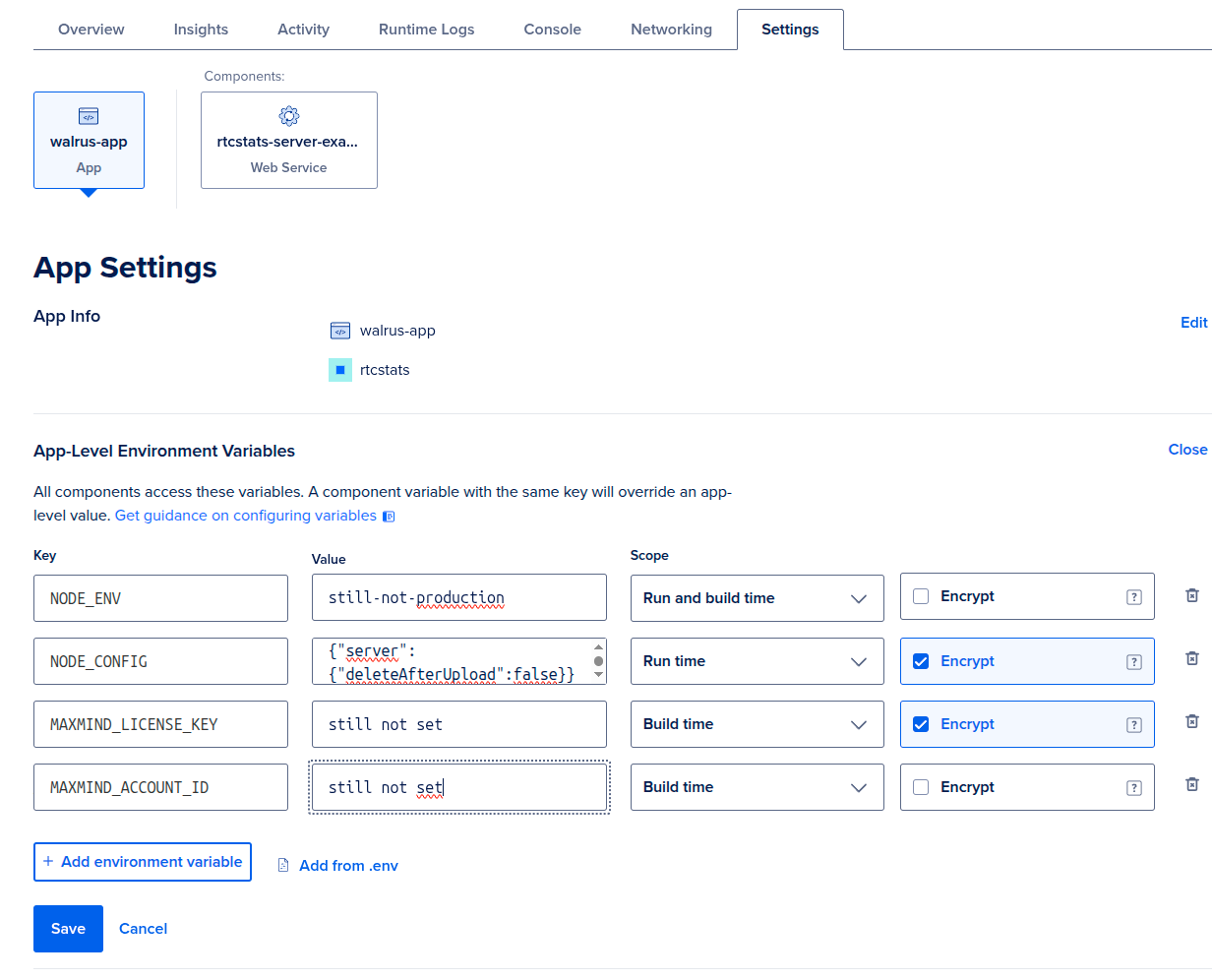Click the MAXMIND_LICENSE_KEY value field
1212x980 pixels.
point(459,724)
